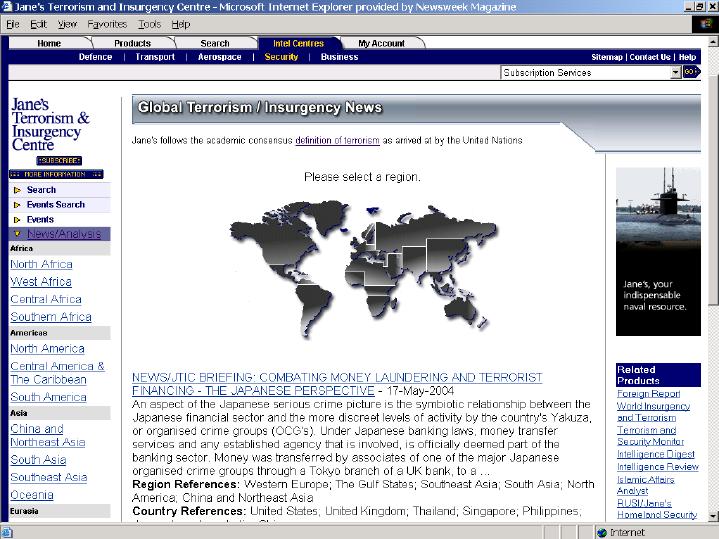Click the yellow arrow icon next to Search

tap(17, 190)
